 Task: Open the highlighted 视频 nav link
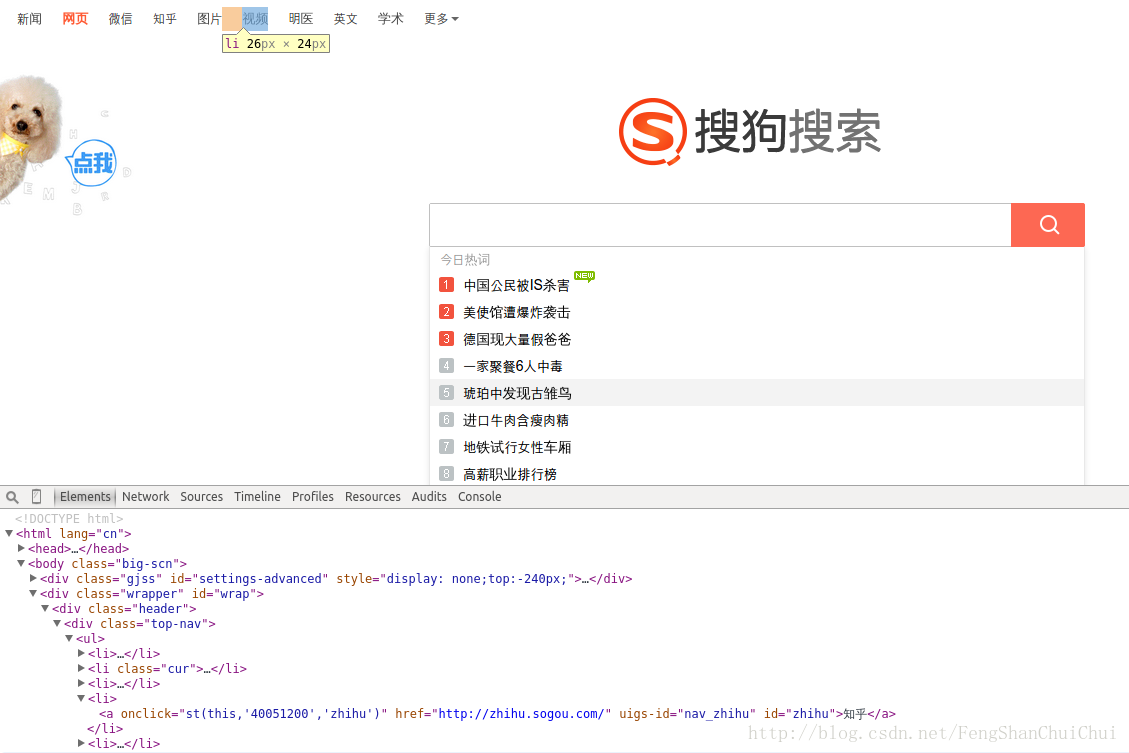(255, 19)
